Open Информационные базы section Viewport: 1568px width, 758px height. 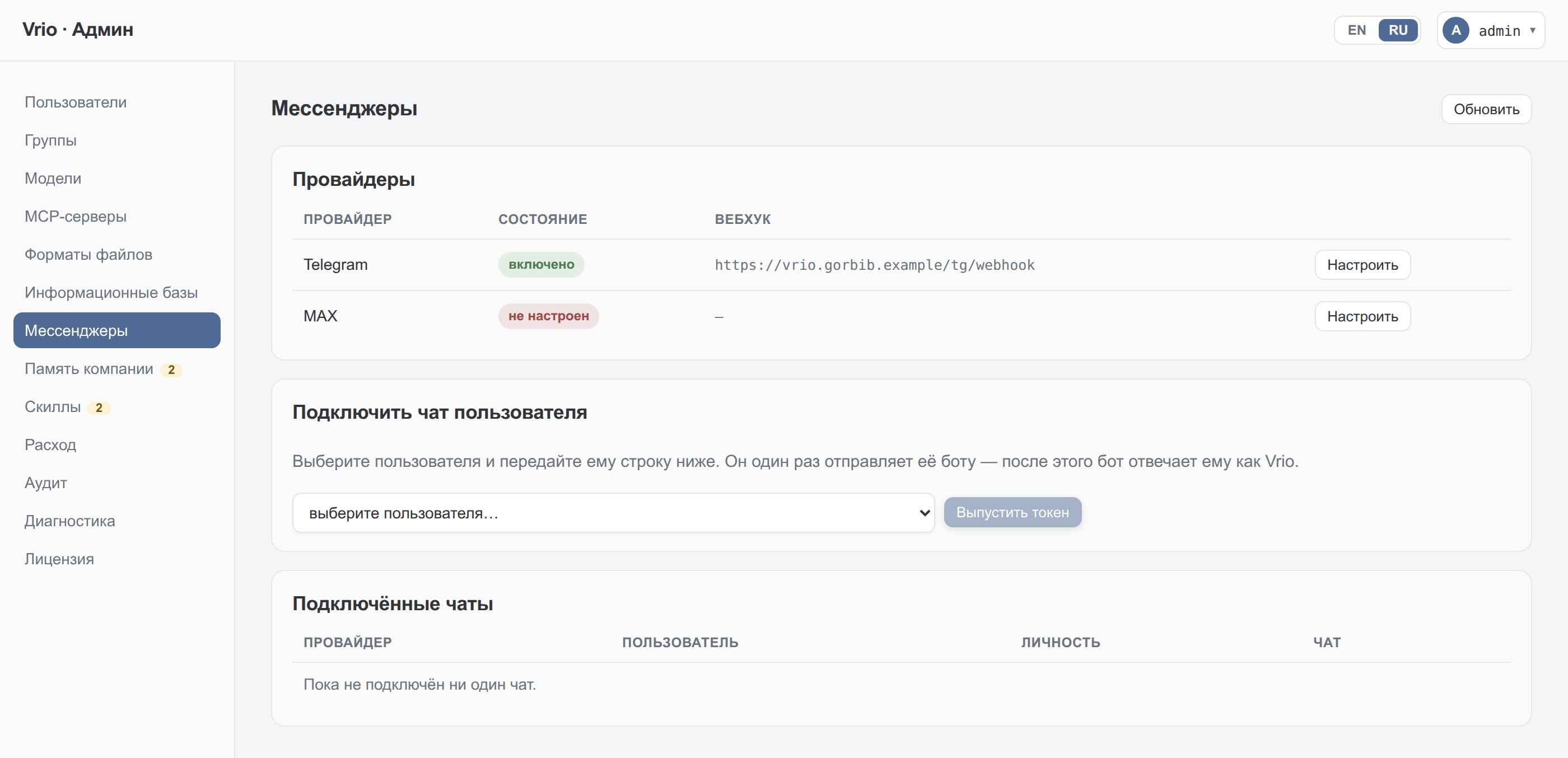[117, 293]
